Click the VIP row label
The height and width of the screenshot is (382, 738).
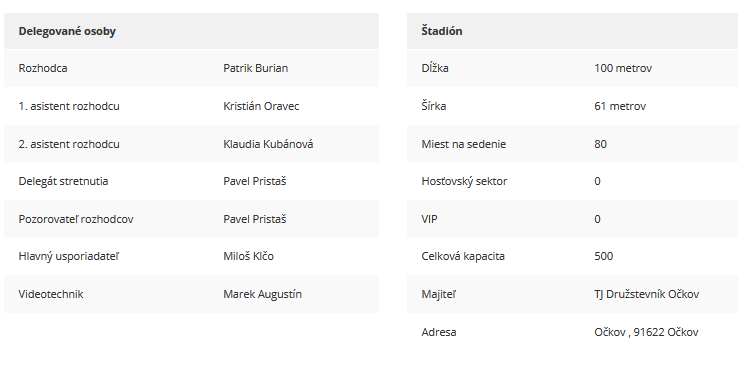point(429,219)
